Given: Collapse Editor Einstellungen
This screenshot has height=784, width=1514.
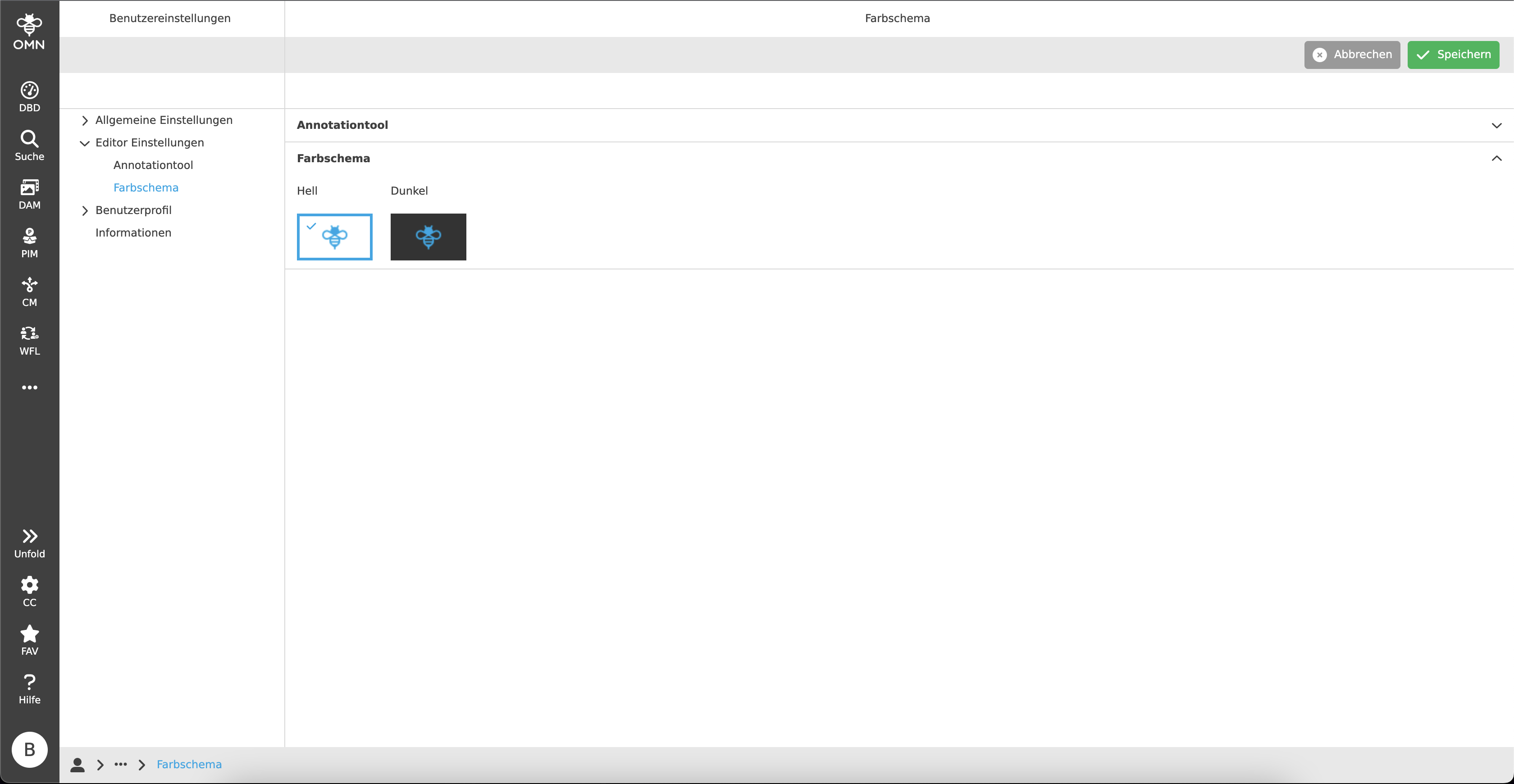Looking at the screenshot, I should [149, 142].
